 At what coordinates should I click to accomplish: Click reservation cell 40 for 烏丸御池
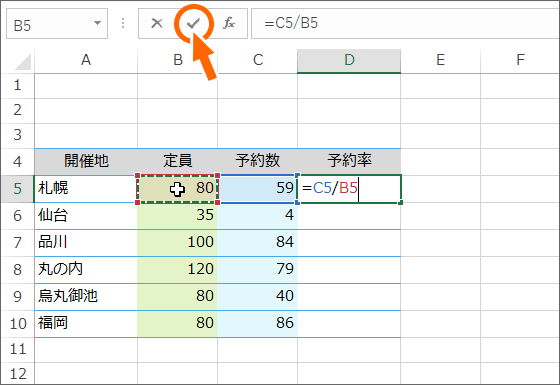point(258,297)
